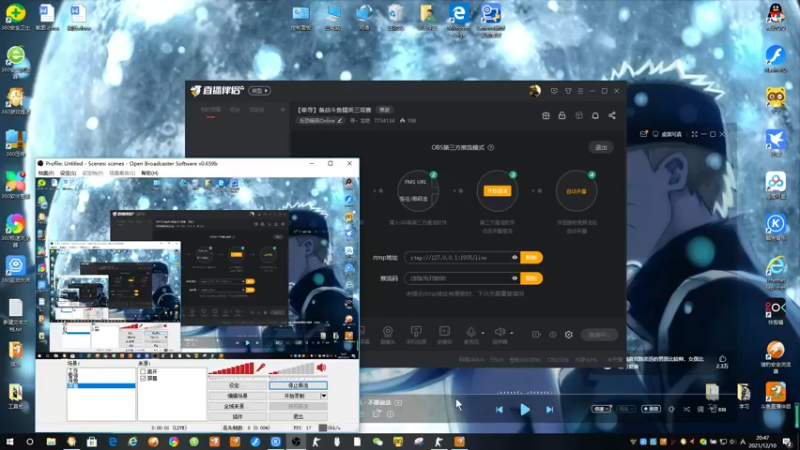Open QQ desktop icon at top right

pos(776,15)
